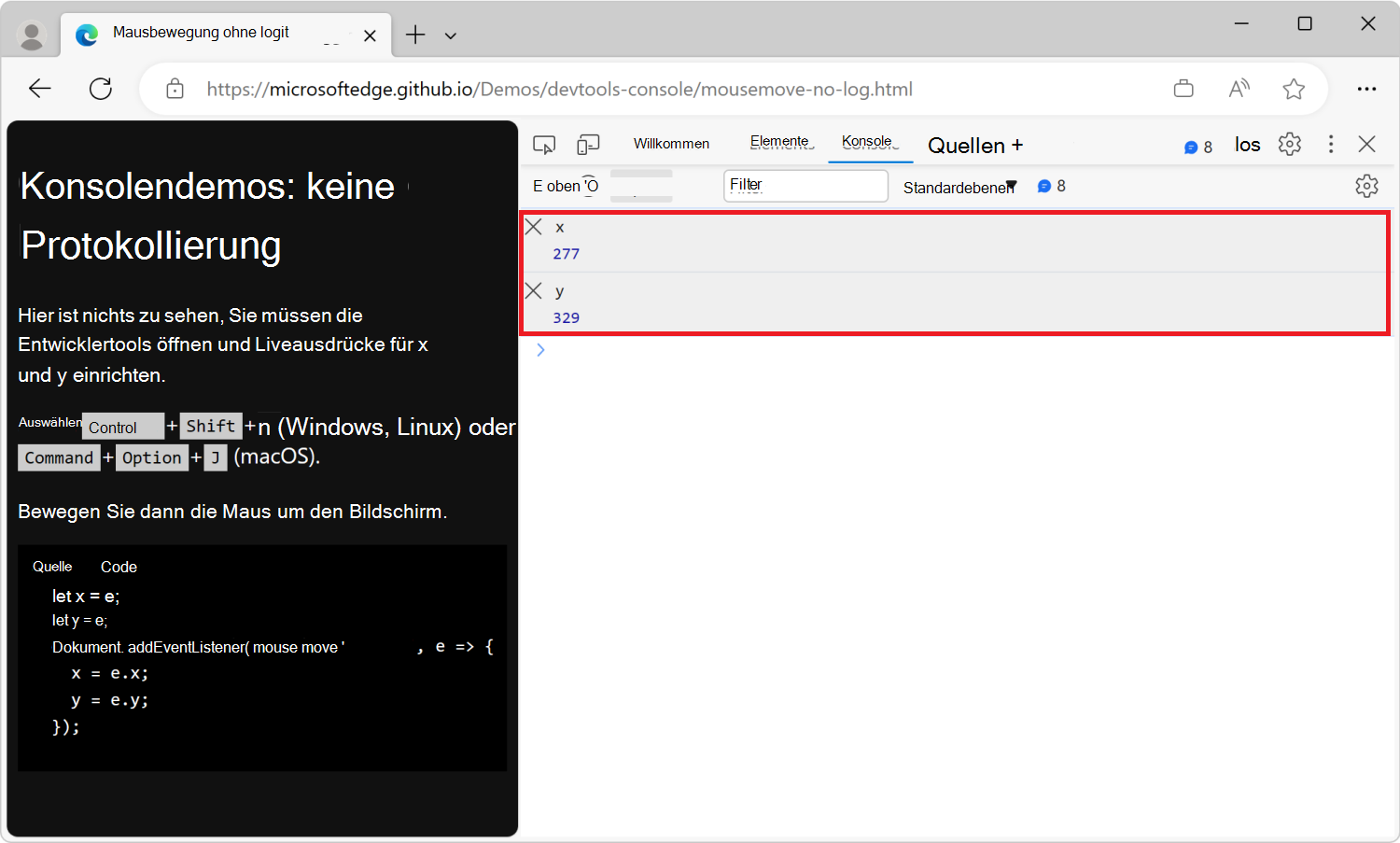The height and width of the screenshot is (843, 1400).
Task: Toggle device emulation mode
Action: (588, 144)
